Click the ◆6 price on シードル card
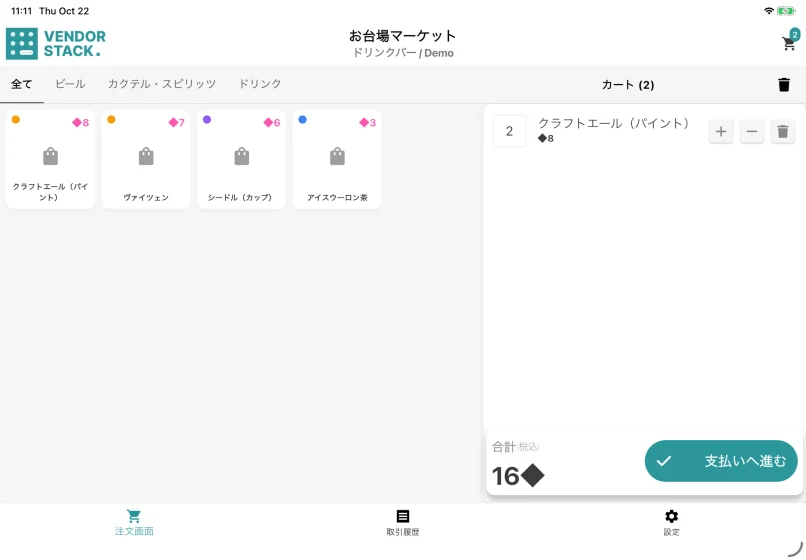The height and width of the screenshot is (560, 806). tap(272, 122)
